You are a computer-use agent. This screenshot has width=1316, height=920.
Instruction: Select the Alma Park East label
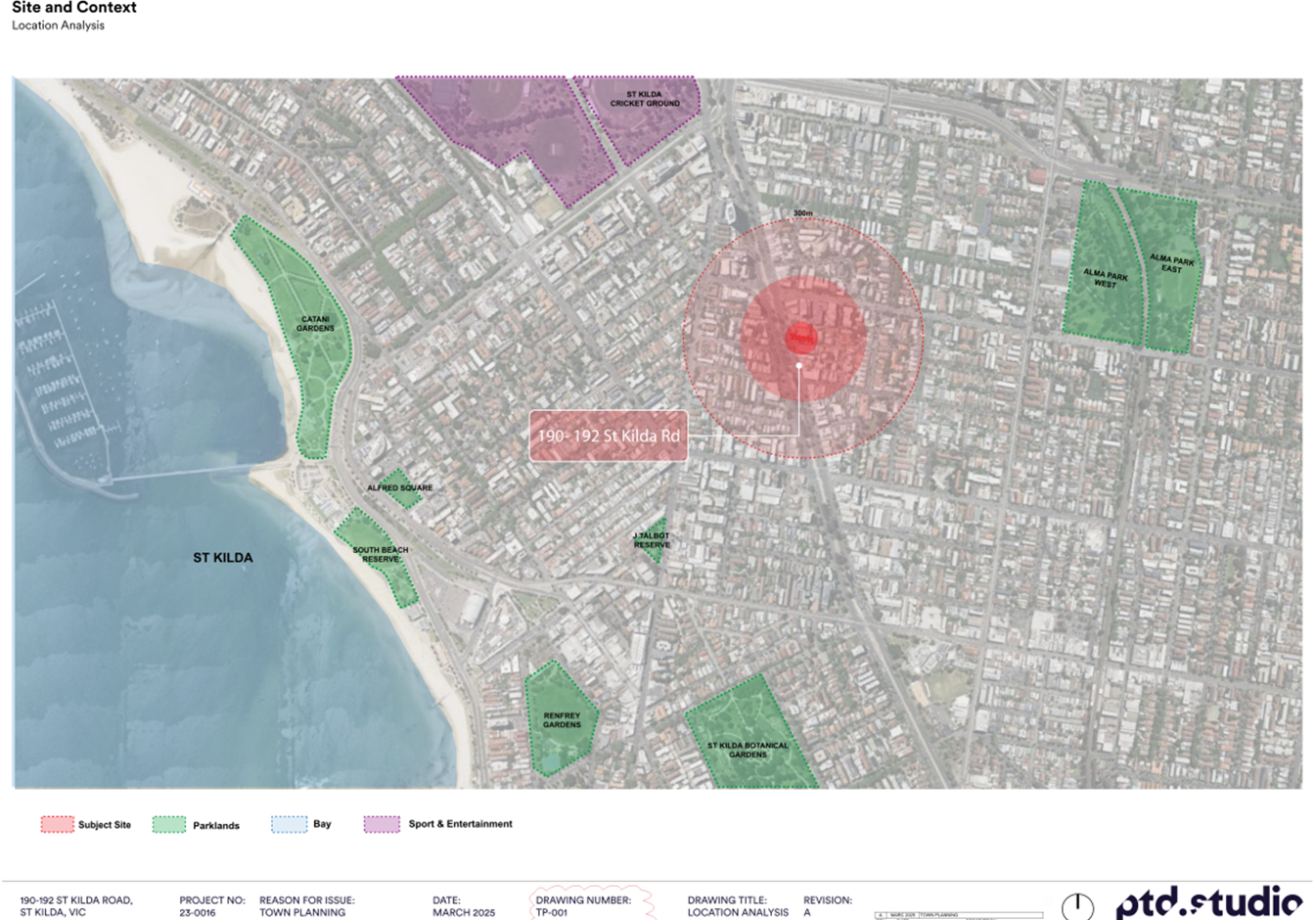point(1171,265)
